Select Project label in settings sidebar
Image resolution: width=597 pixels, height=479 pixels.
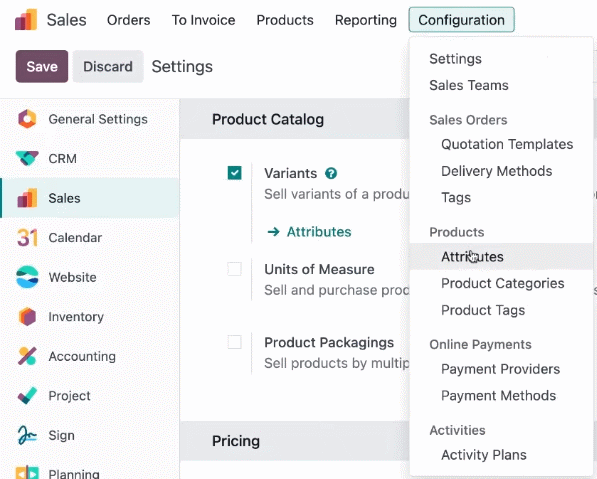pyautogui.click(x=69, y=396)
